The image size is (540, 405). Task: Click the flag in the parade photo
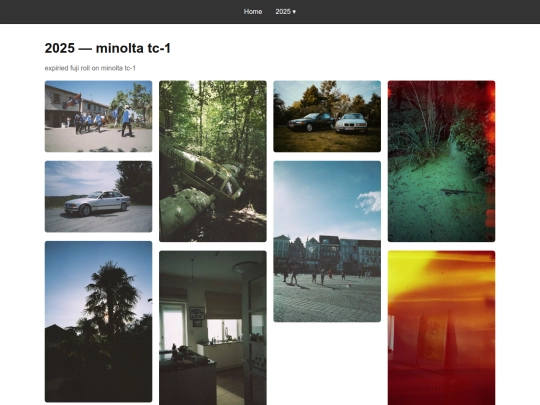[74, 101]
